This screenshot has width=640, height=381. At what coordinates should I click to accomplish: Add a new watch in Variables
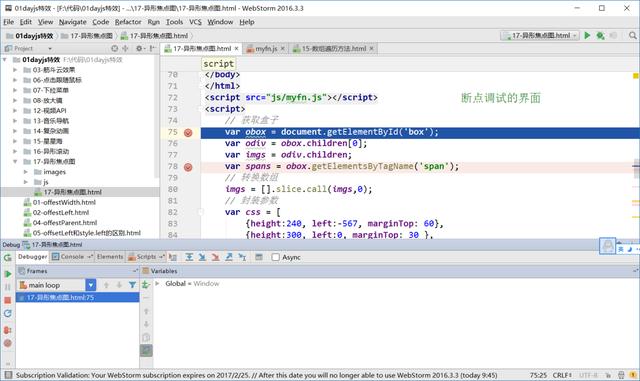146,285
